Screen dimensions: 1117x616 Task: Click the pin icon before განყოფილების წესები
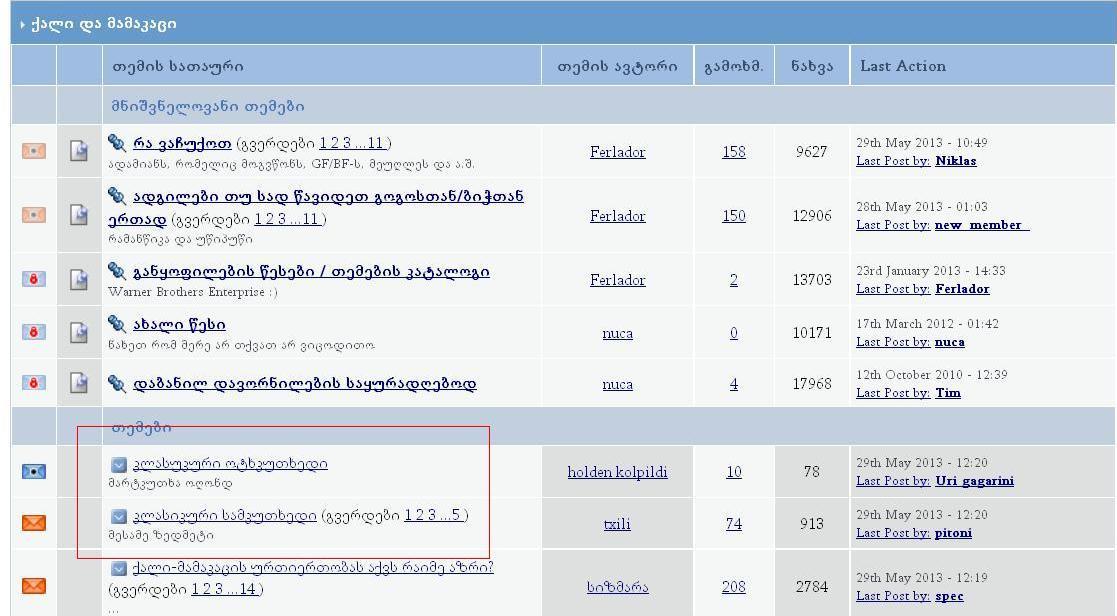point(117,271)
